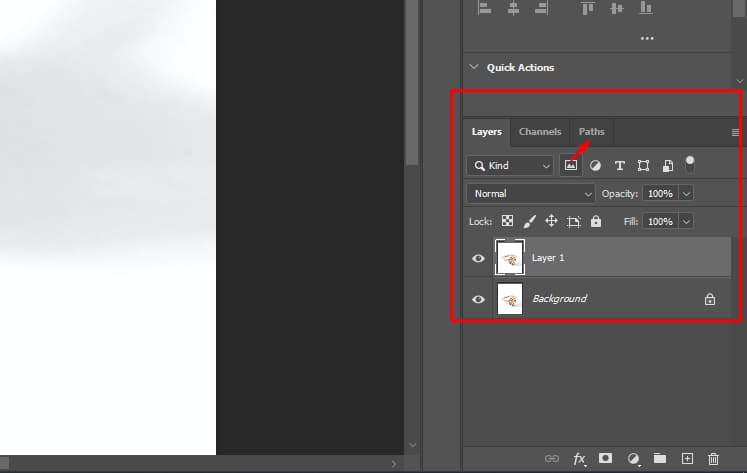Create a new layer
This screenshot has height=473, width=747.
pos(687,458)
